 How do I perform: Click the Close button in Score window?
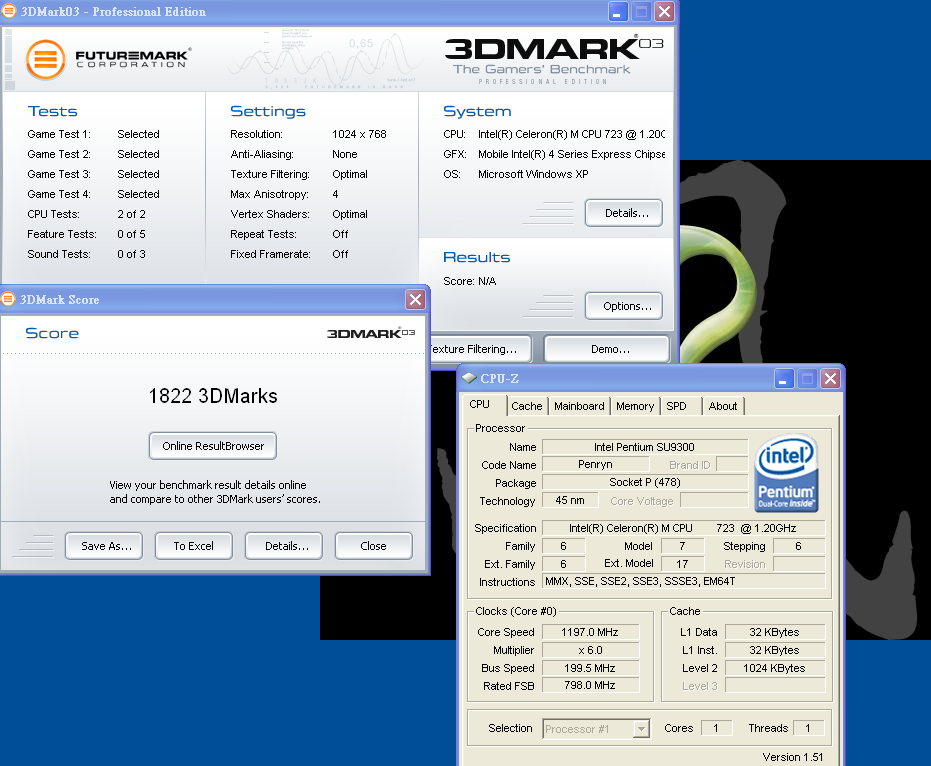point(373,546)
